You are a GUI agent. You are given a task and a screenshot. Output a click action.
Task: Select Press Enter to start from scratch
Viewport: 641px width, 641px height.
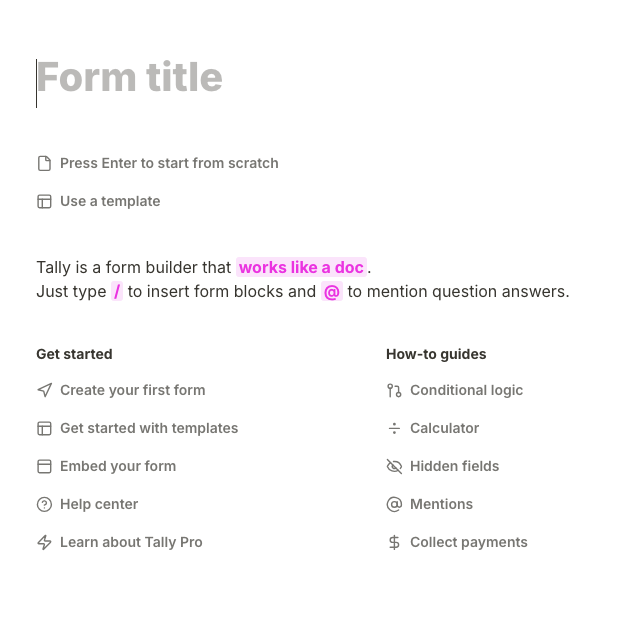169,163
